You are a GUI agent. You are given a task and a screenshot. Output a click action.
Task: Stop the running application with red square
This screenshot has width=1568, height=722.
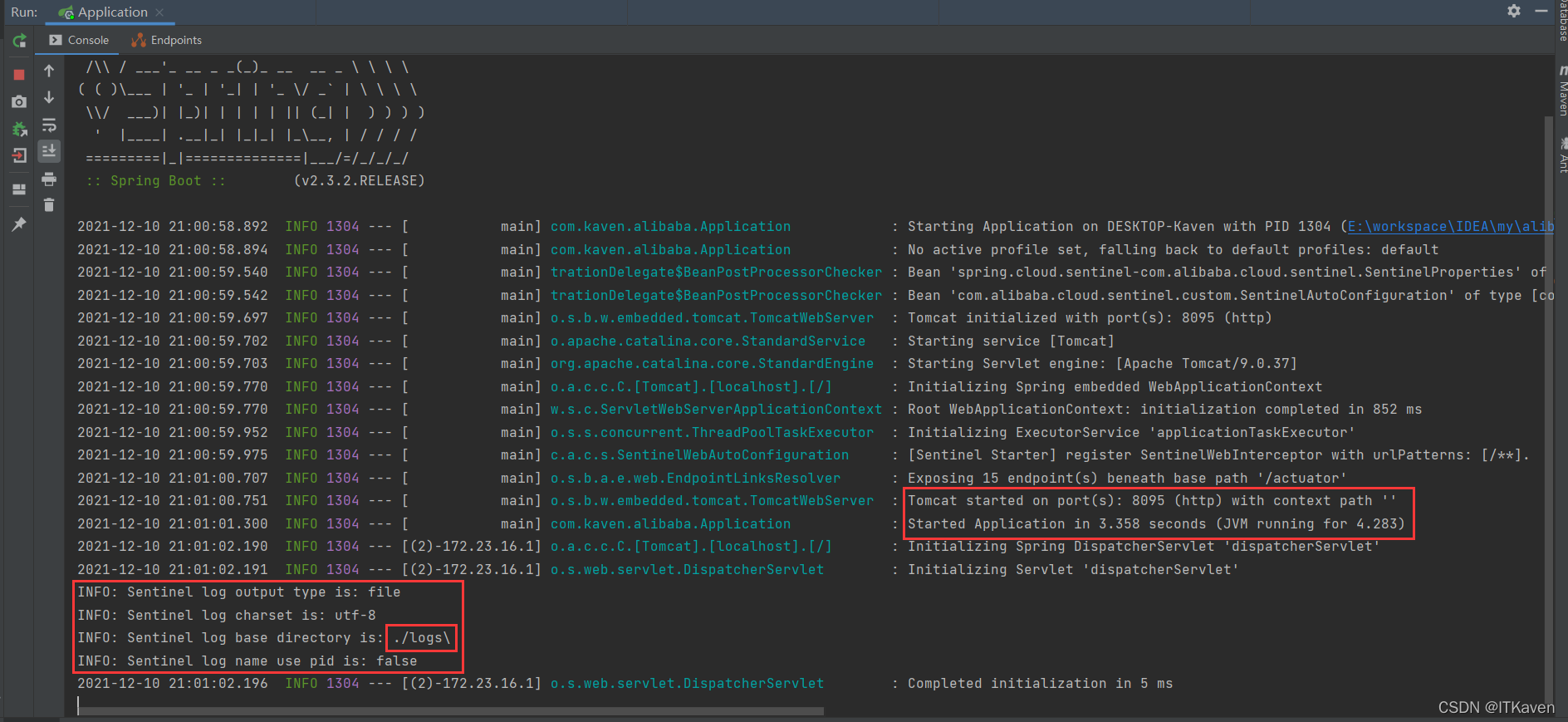tap(19, 75)
